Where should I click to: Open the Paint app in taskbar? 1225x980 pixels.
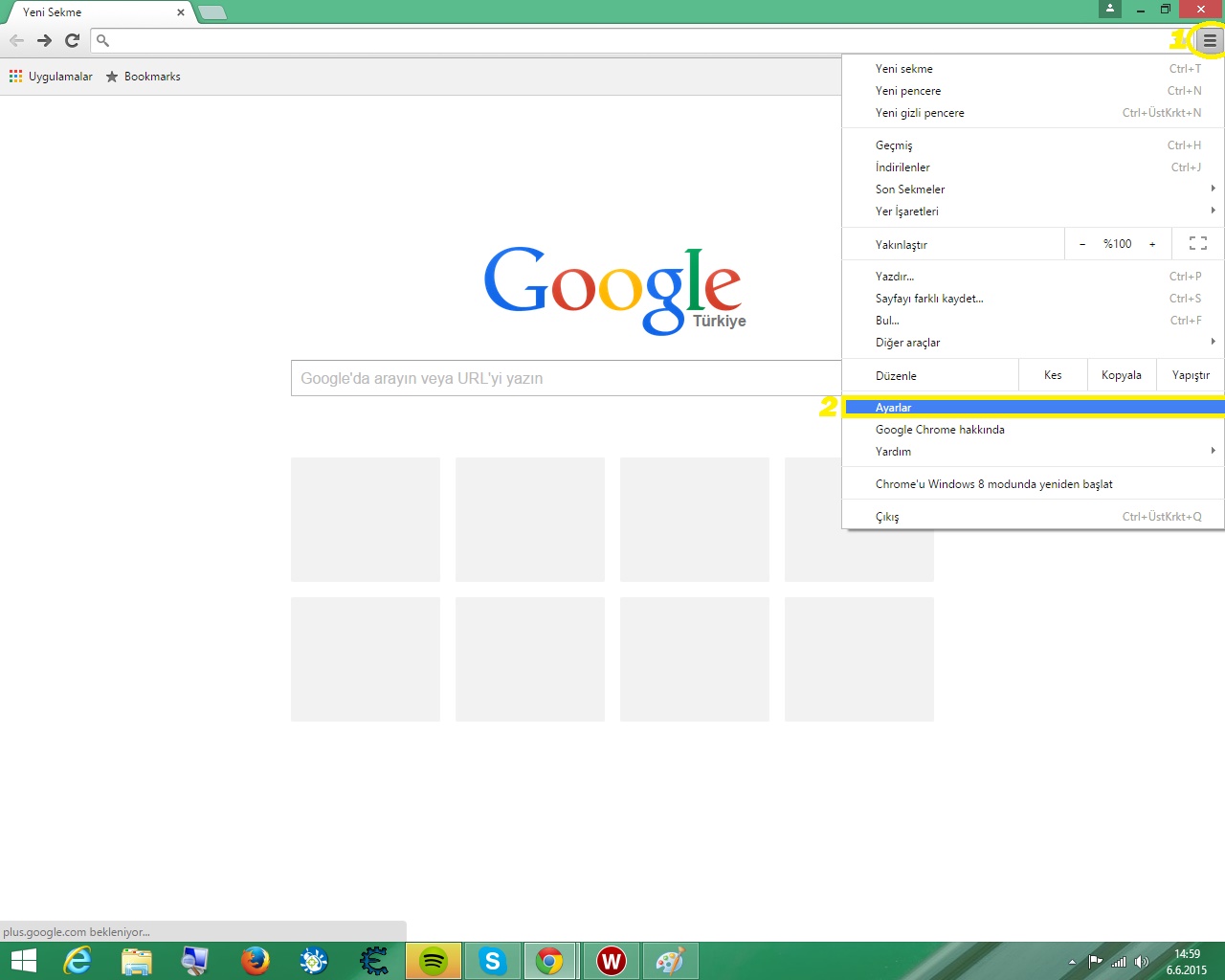(x=670, y=961)
